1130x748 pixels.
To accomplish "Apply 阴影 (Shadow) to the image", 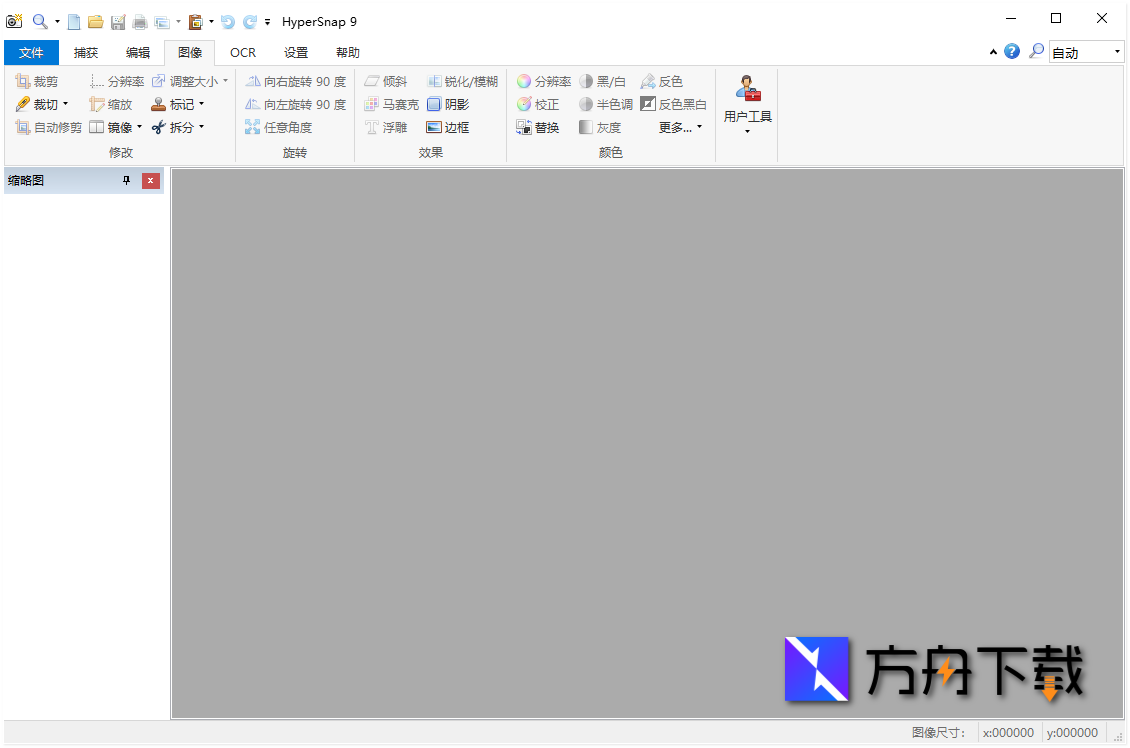I will coord(450,104).
